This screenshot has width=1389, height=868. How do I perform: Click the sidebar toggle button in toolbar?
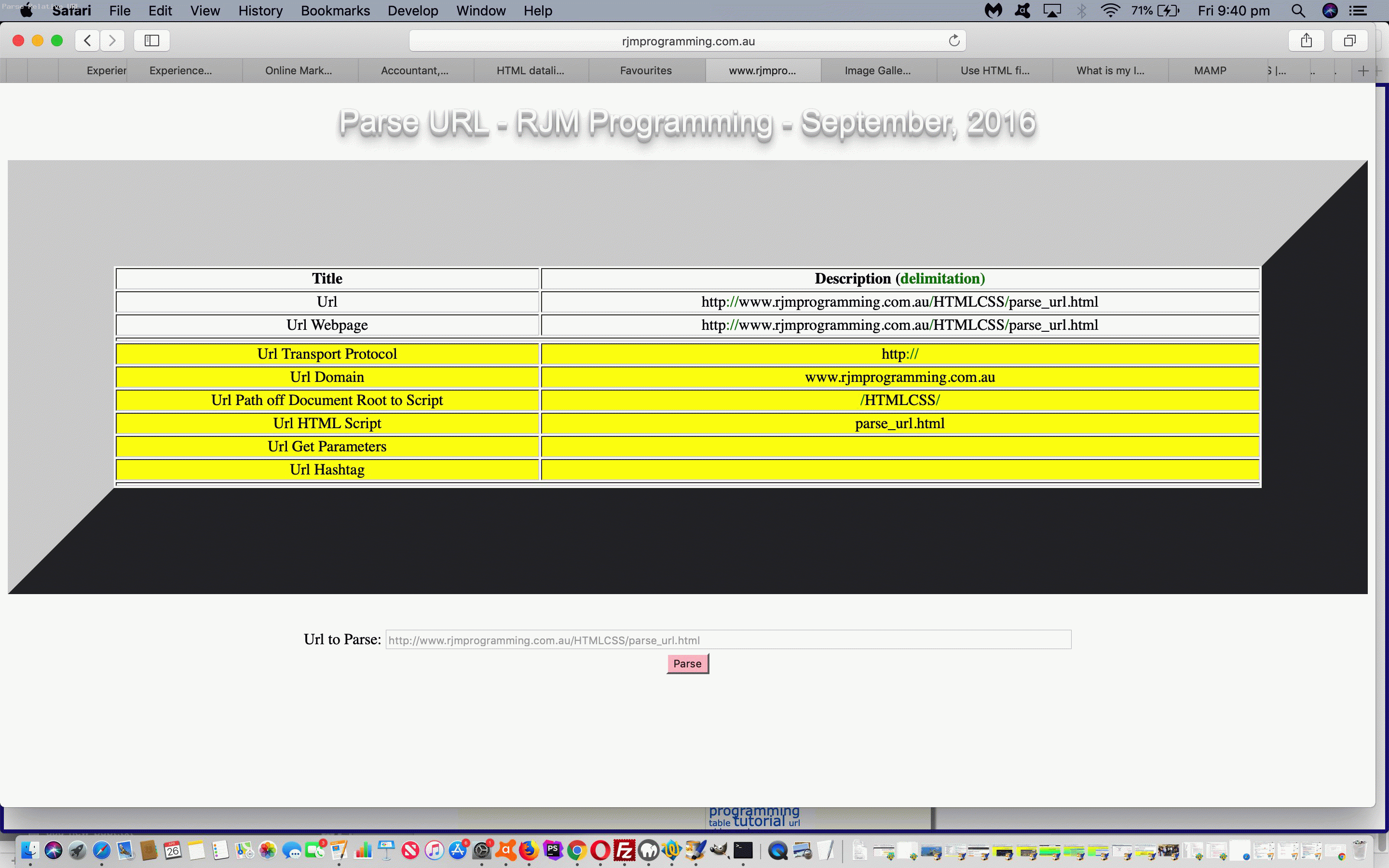pyautogui.click(x=152, y=40)
